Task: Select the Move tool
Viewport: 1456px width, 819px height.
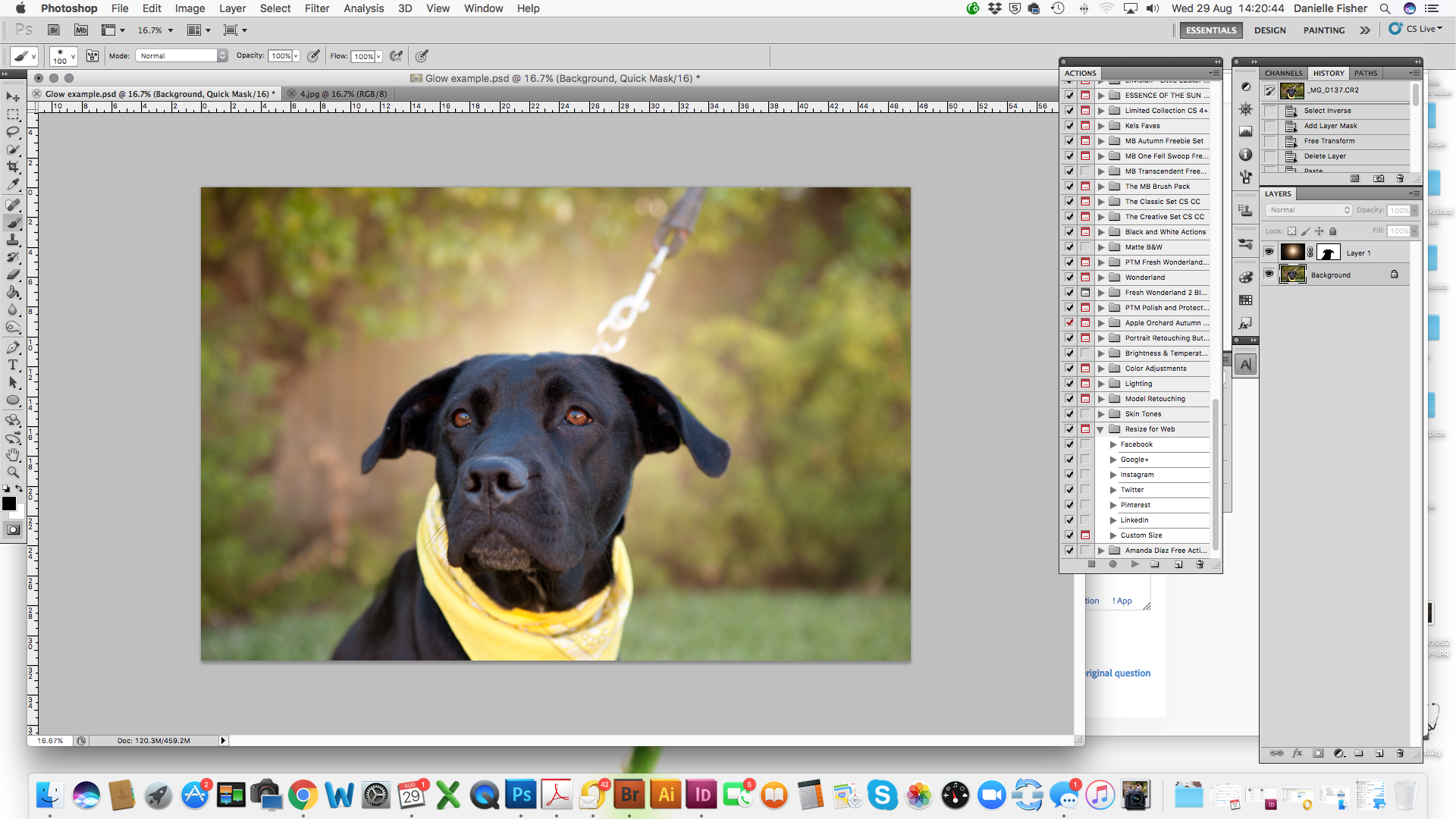Action: coord(13,97)
